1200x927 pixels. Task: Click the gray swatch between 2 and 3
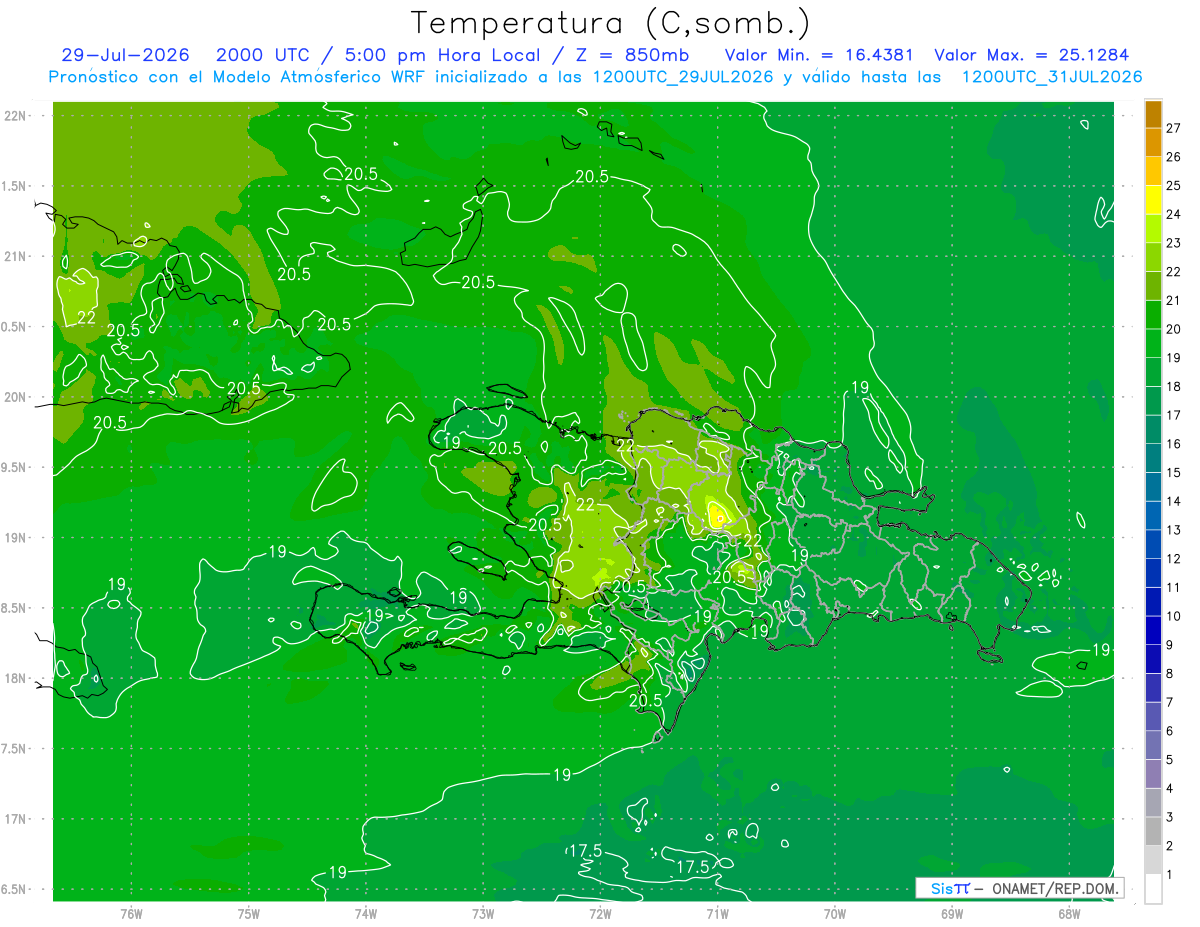tap(1153, 831)
